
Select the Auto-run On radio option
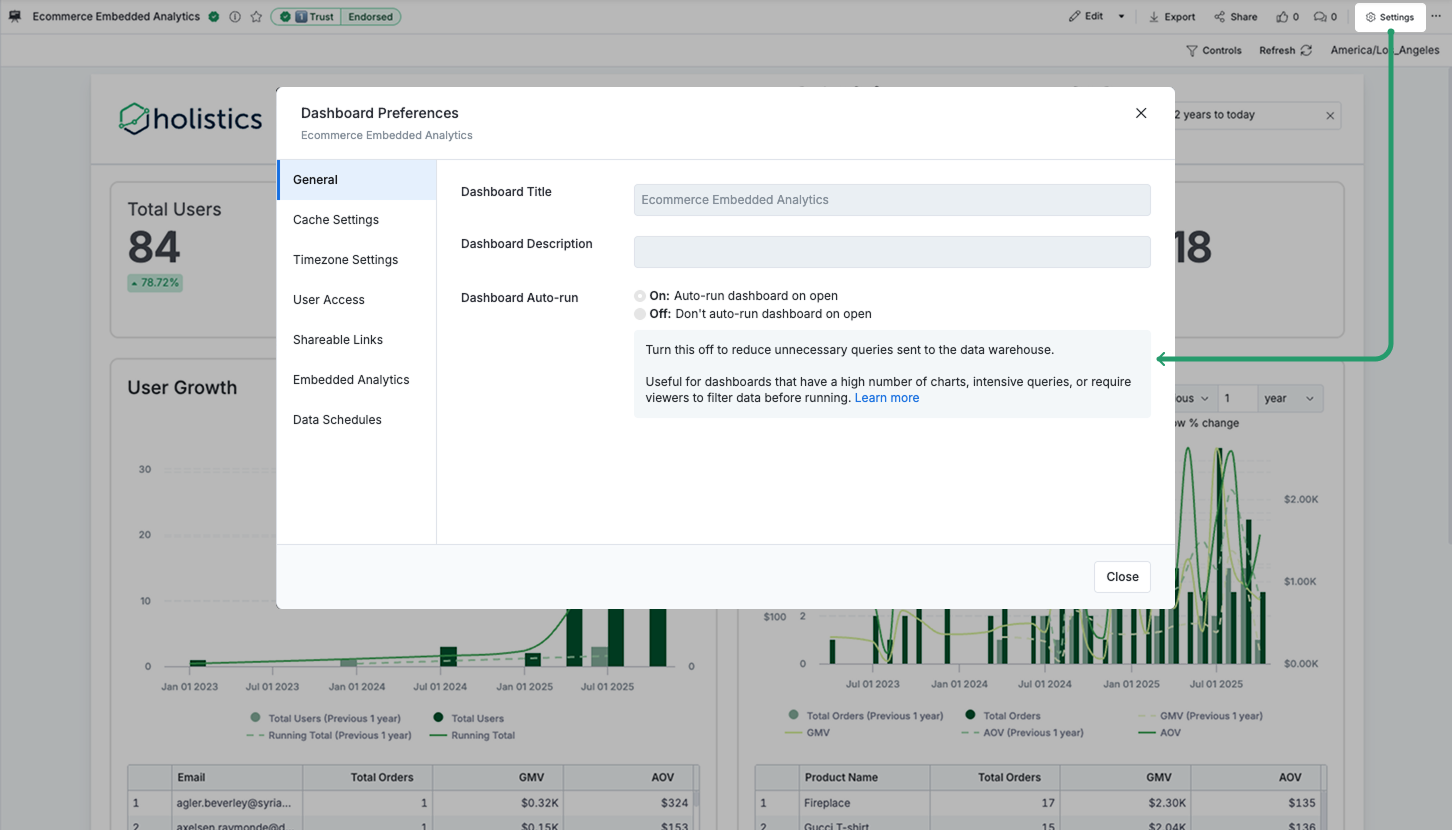click(640, 296)
